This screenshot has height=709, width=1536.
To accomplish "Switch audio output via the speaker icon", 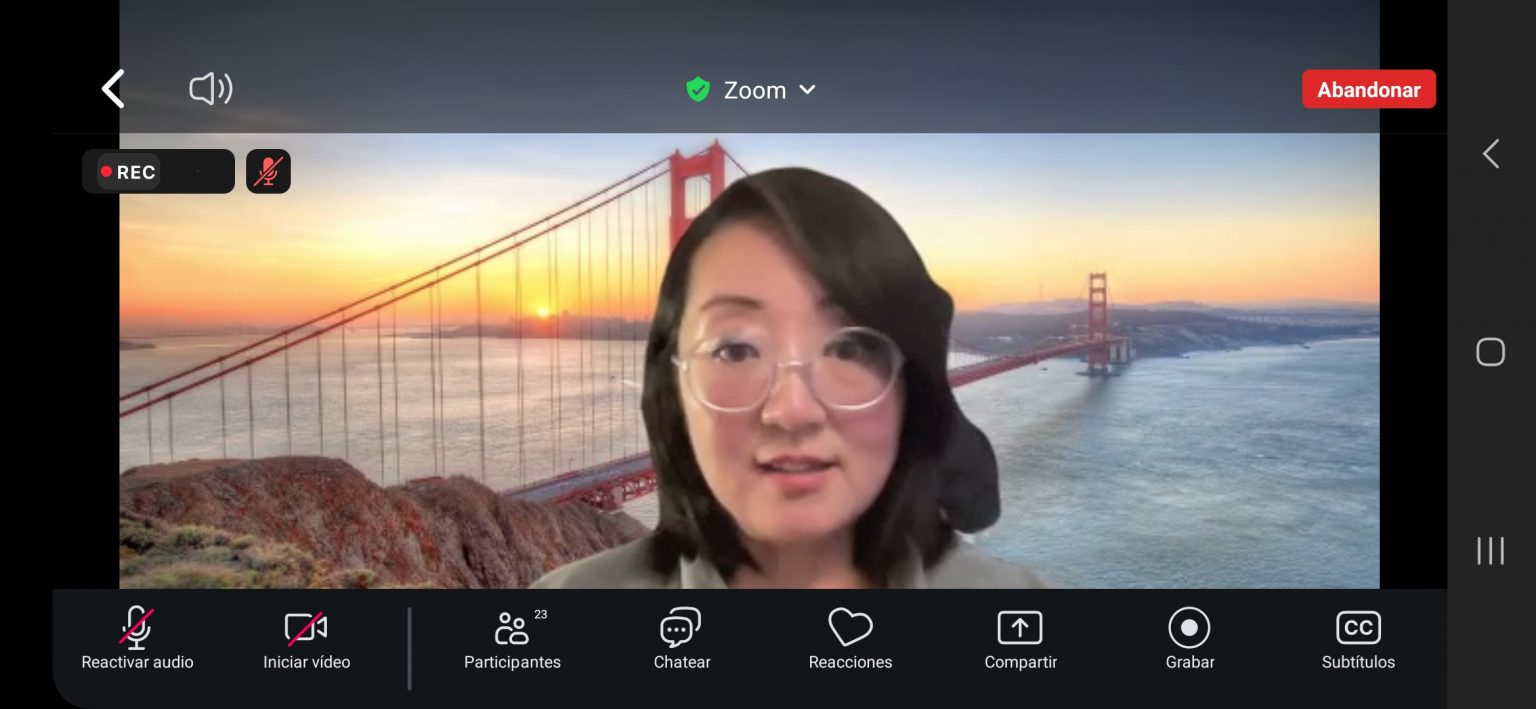I will tap(211, 89).
